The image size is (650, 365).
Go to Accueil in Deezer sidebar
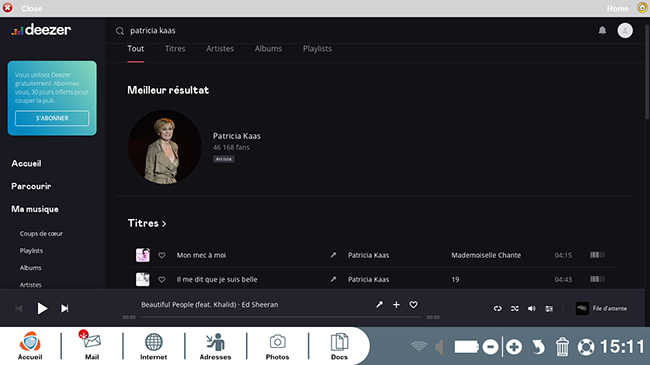tap(26, 163)
